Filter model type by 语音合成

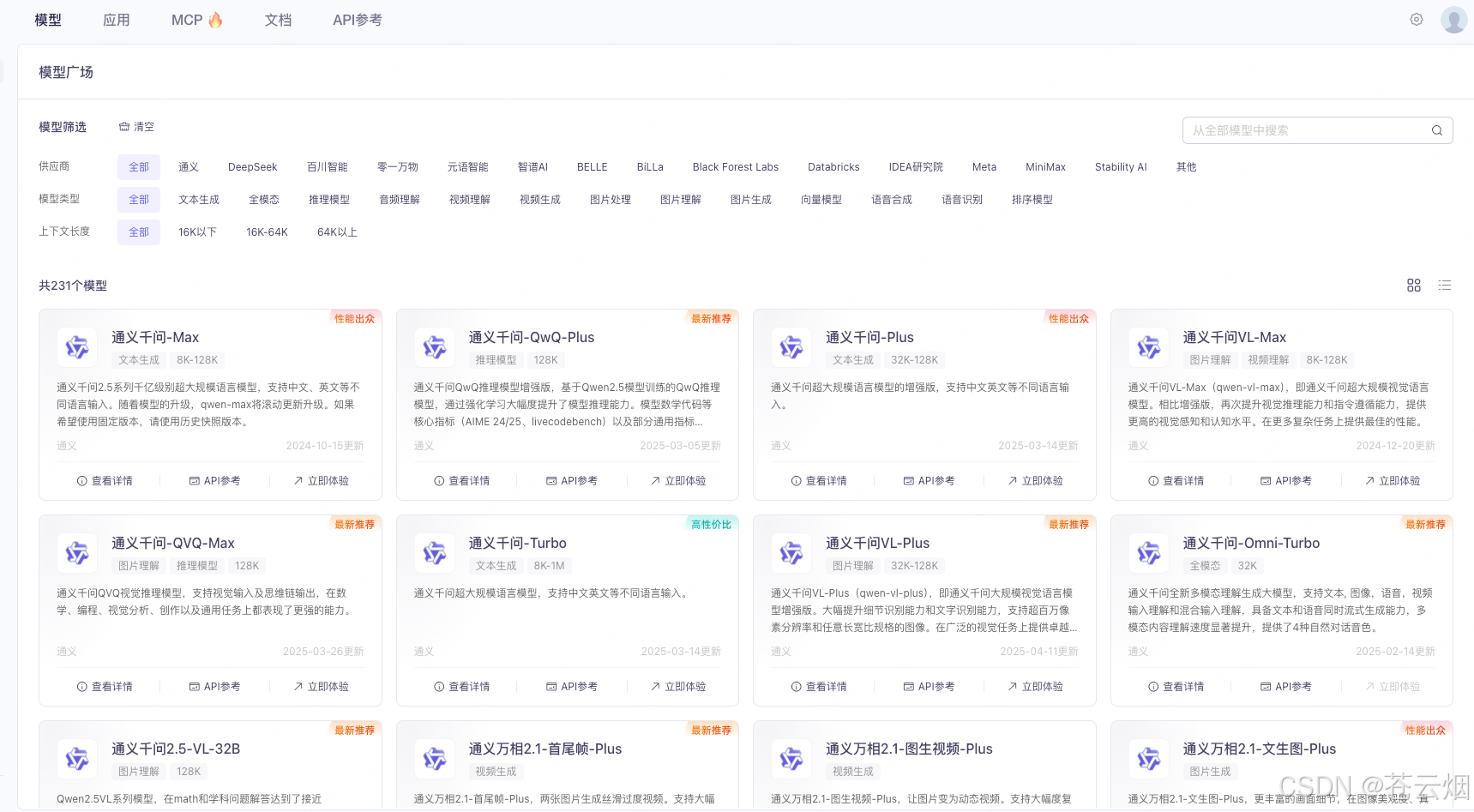pyautogui.click(x=892, y=200)
